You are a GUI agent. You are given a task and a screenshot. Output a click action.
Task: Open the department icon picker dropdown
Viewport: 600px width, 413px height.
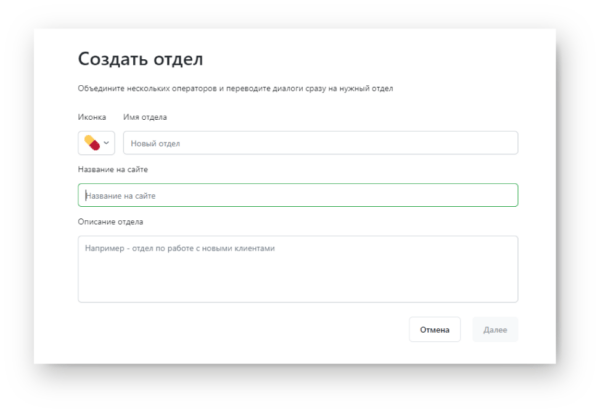pyautogui.click(x=96, y=143)
